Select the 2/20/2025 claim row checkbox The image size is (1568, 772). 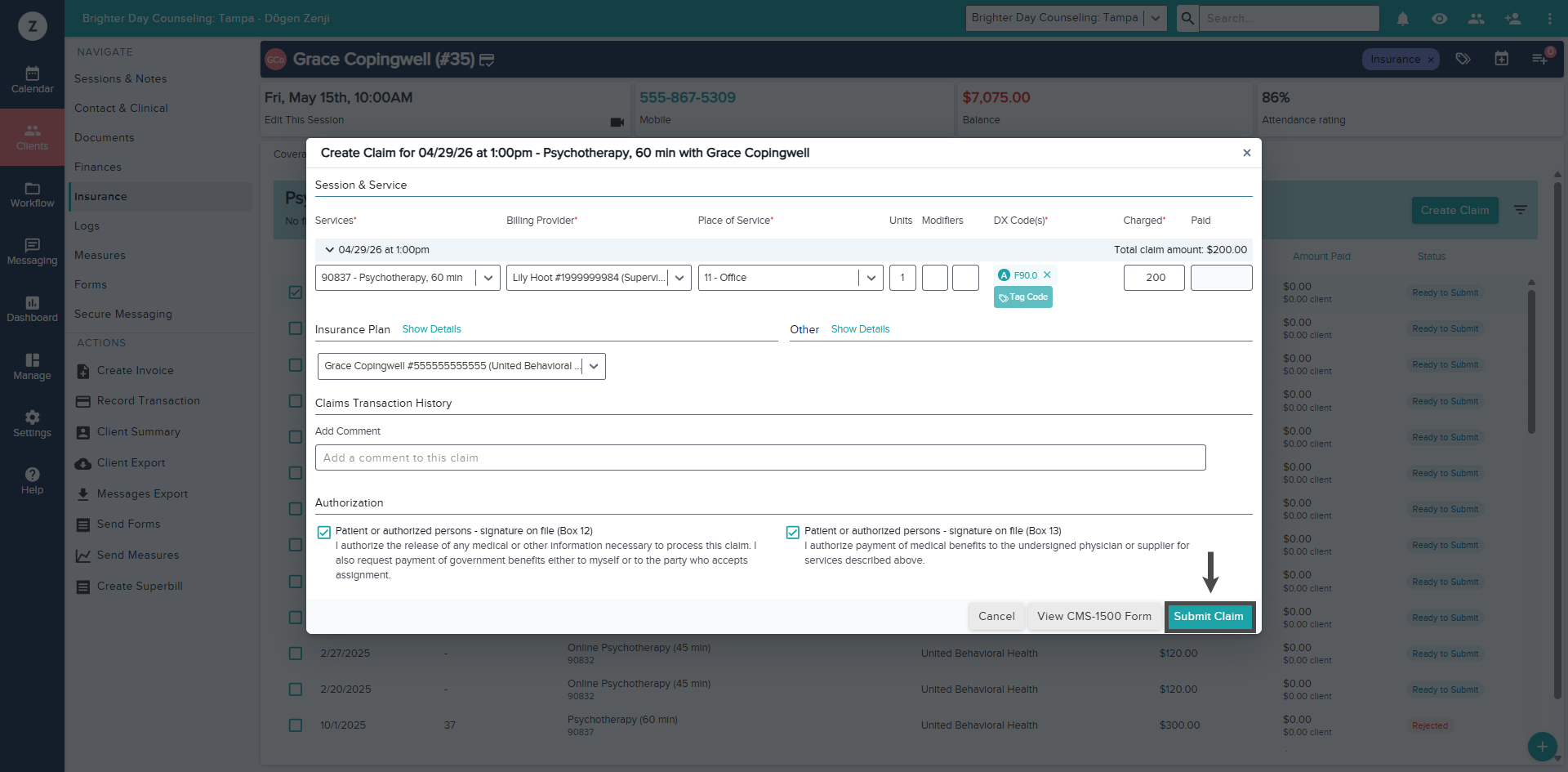296,689
